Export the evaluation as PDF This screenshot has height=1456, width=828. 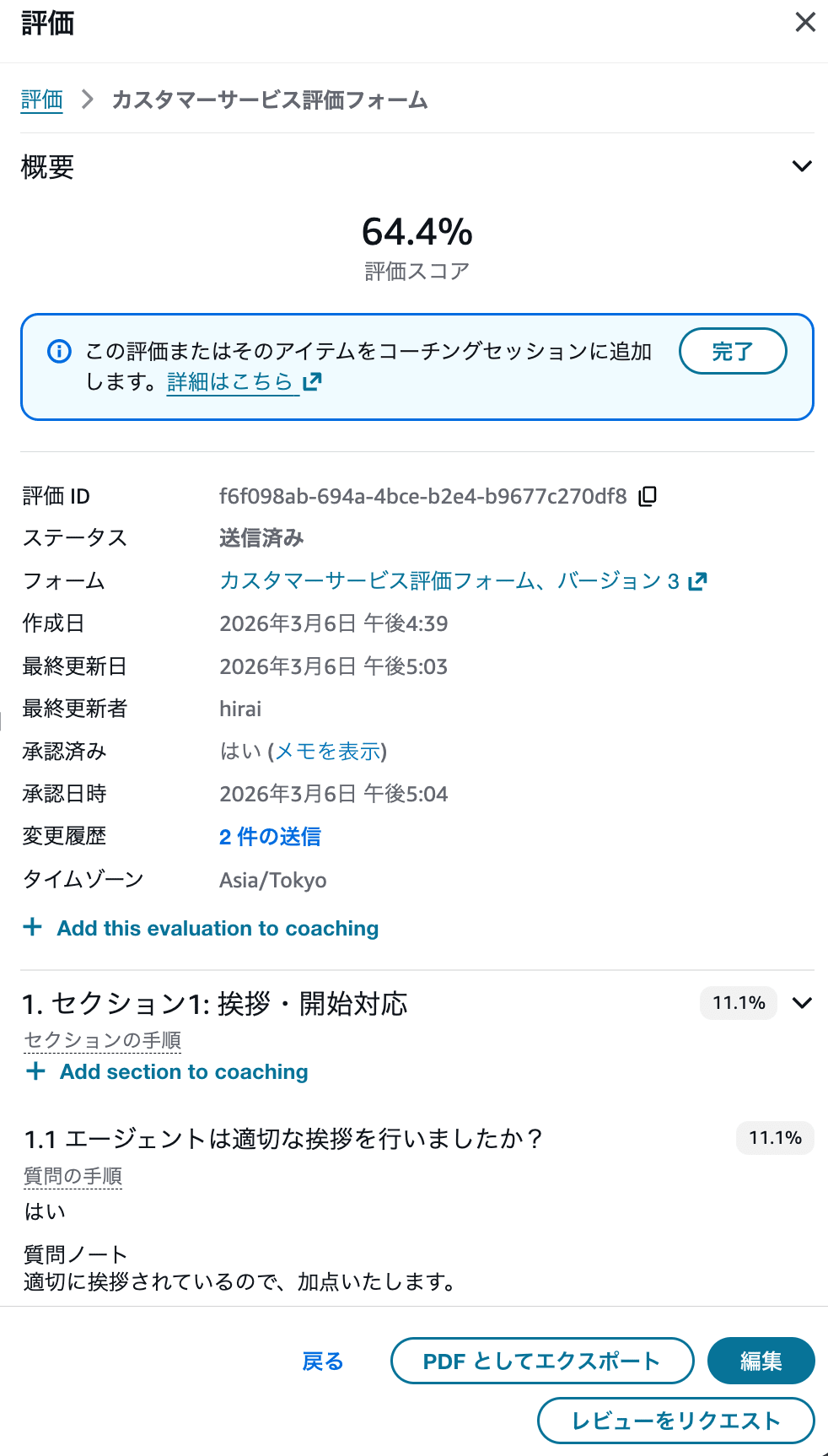[x=541, y=1361]
